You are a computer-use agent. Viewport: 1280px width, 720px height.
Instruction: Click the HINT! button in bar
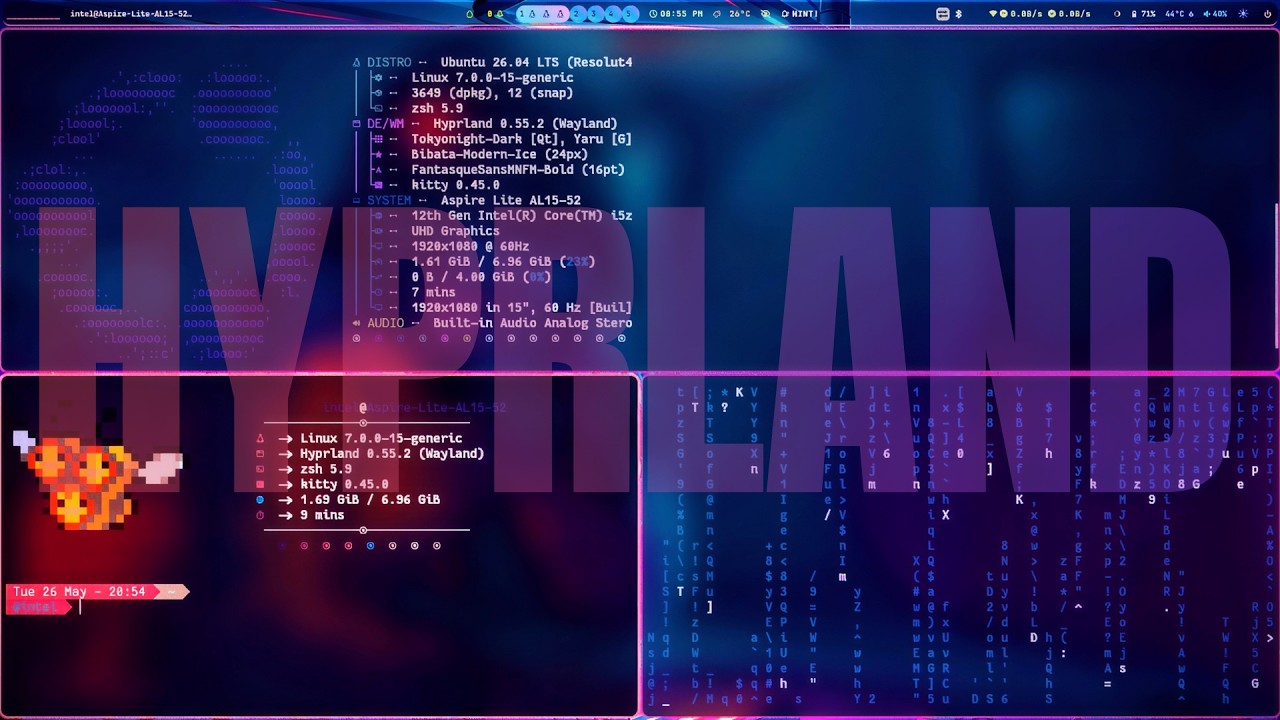coord(799,14)
